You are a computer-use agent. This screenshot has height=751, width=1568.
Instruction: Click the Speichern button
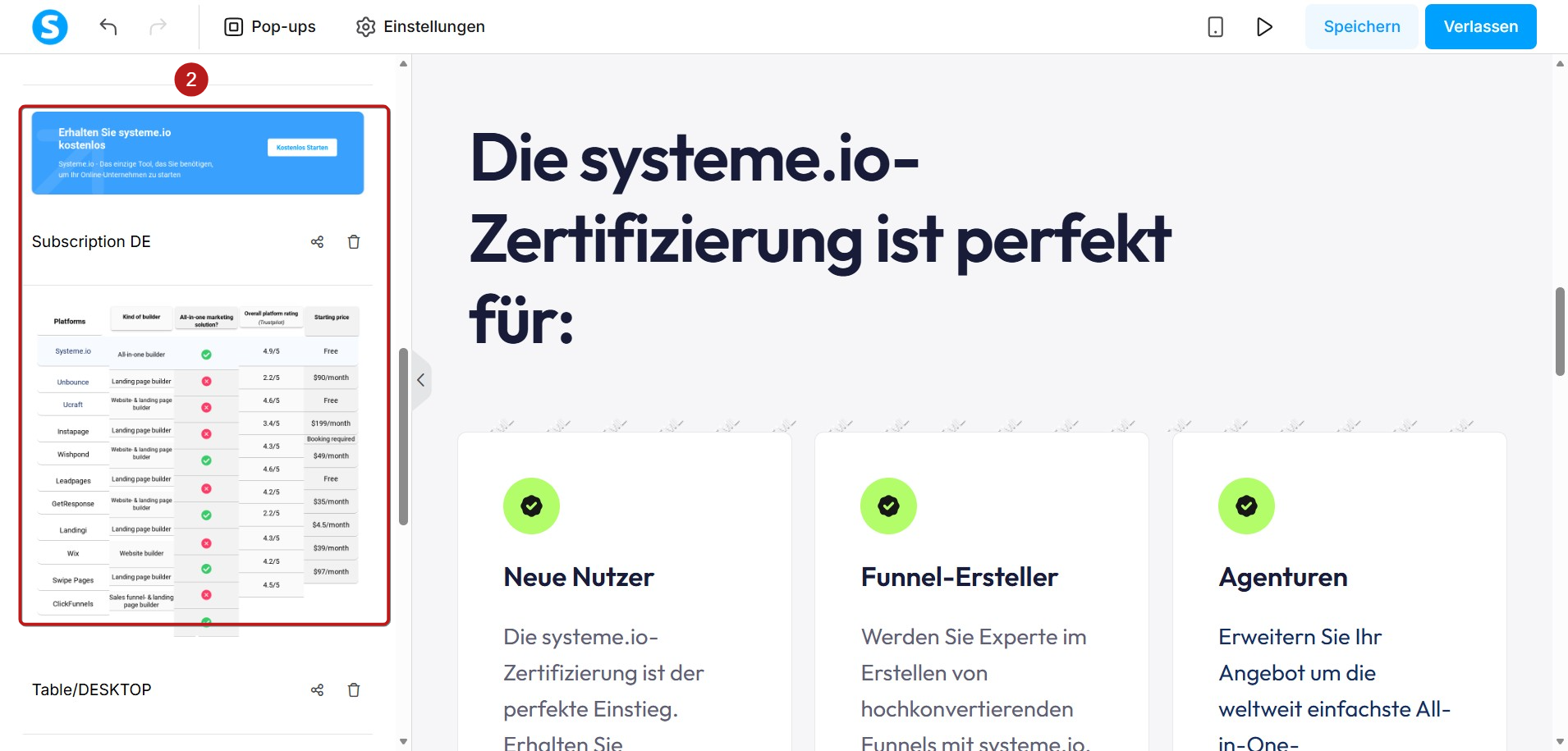click(x=1362, y=26)
